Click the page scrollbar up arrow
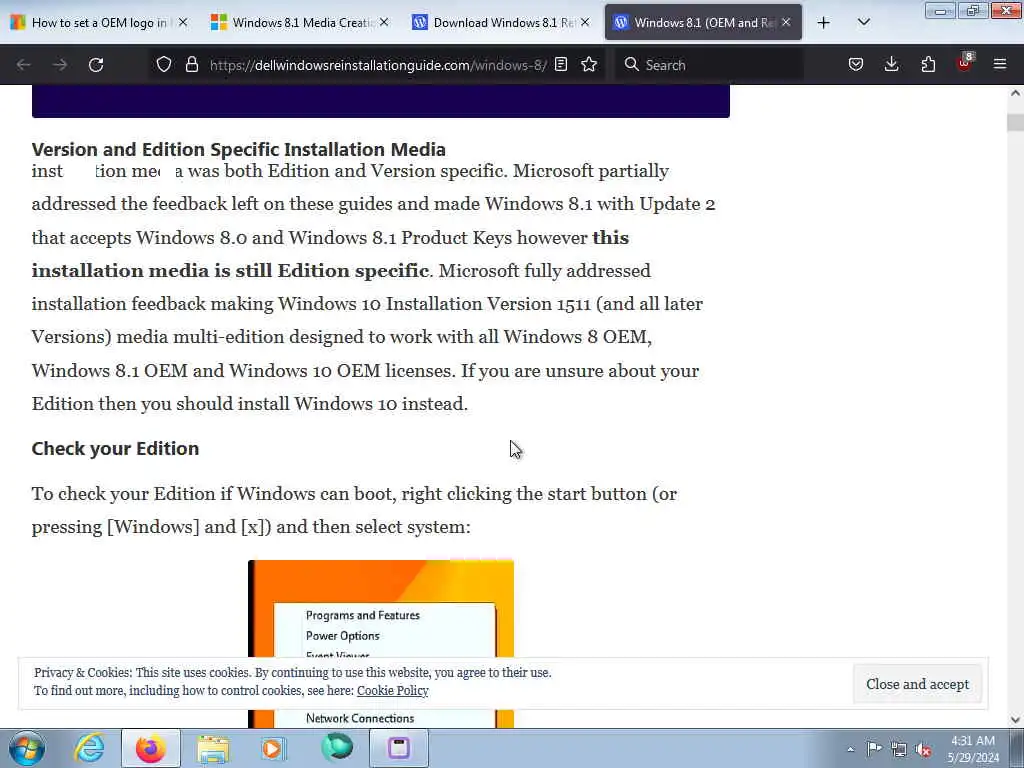 pos(1015,93)
